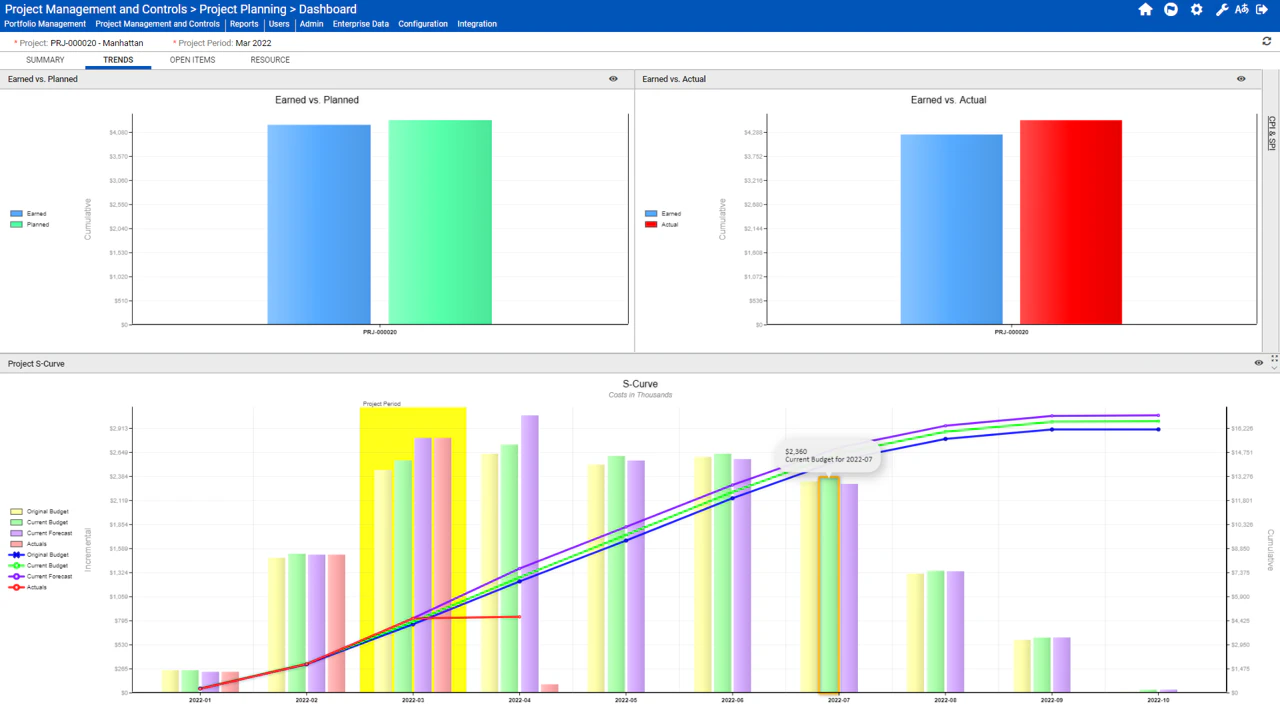Click the Home icon in the top bar

coord(1144,9)
